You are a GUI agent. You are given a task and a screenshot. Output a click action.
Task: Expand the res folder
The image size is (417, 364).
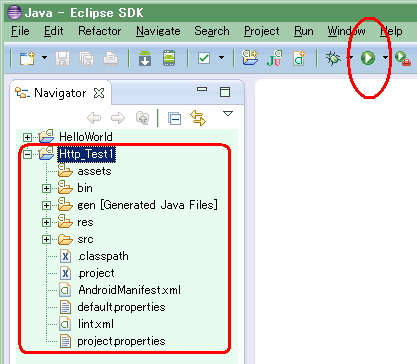[x=46, y=223]
